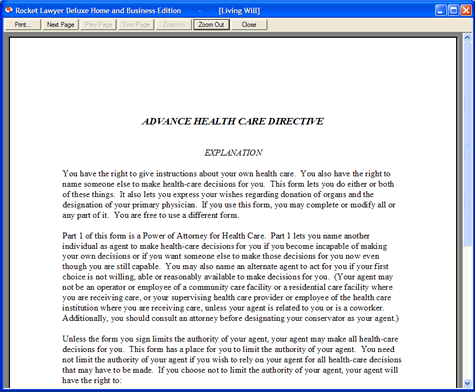Viewport: 475px width, 392px height.
Task: Click the line 'though you are still capable'
Action: 225,266
